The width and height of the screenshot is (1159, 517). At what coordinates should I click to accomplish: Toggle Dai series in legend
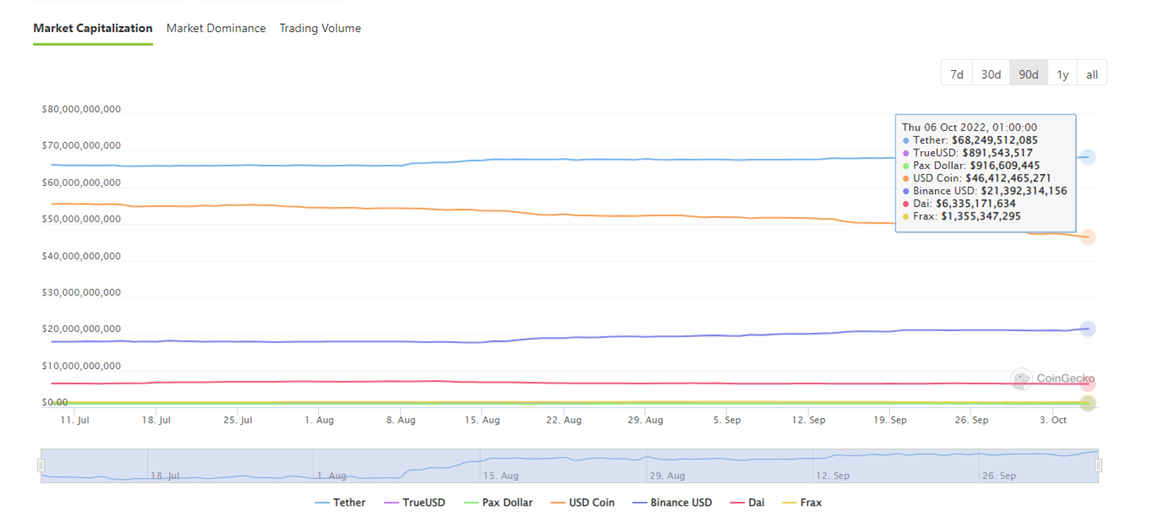tap(748, 502)
